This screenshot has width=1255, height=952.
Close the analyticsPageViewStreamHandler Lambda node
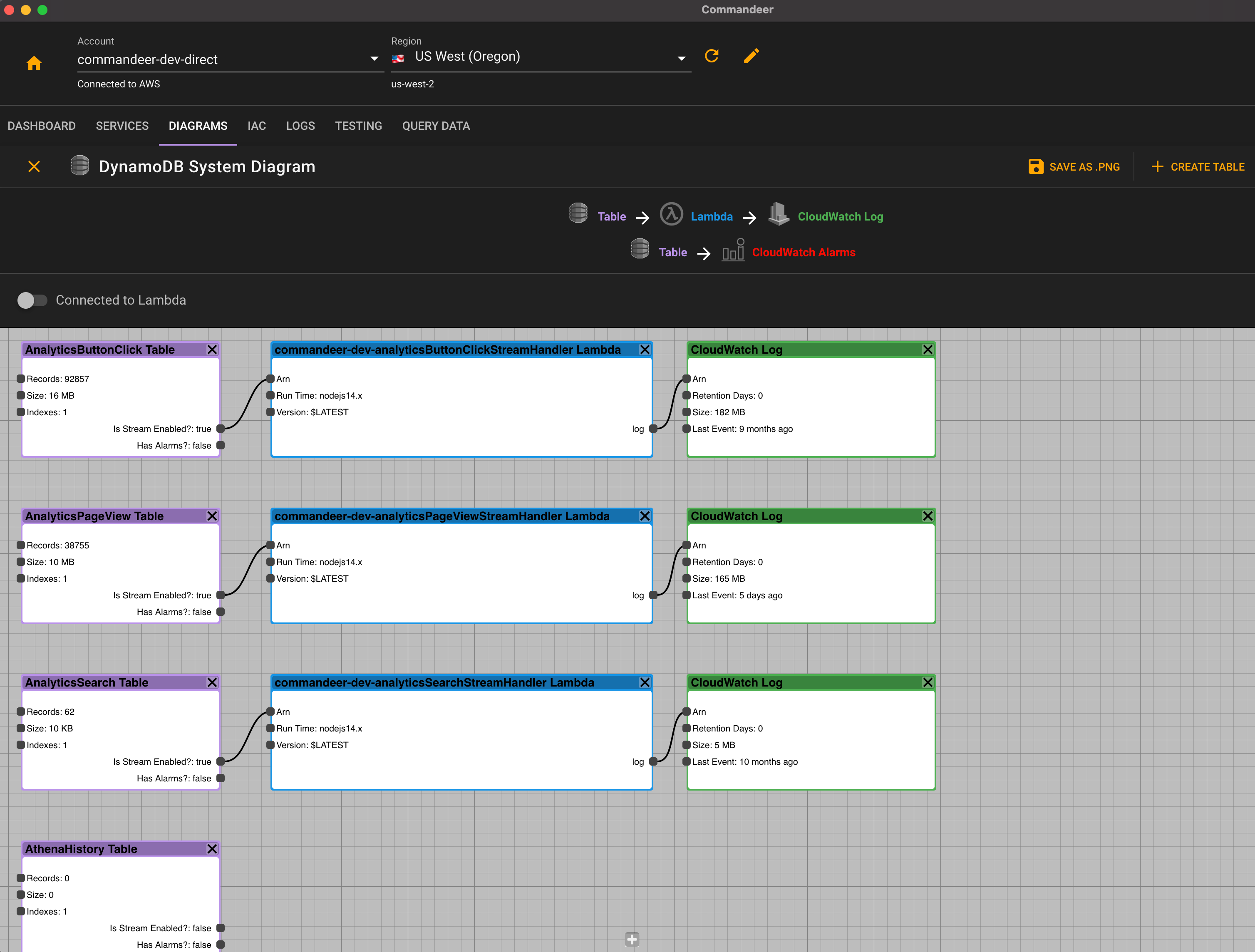click(645, 516)
